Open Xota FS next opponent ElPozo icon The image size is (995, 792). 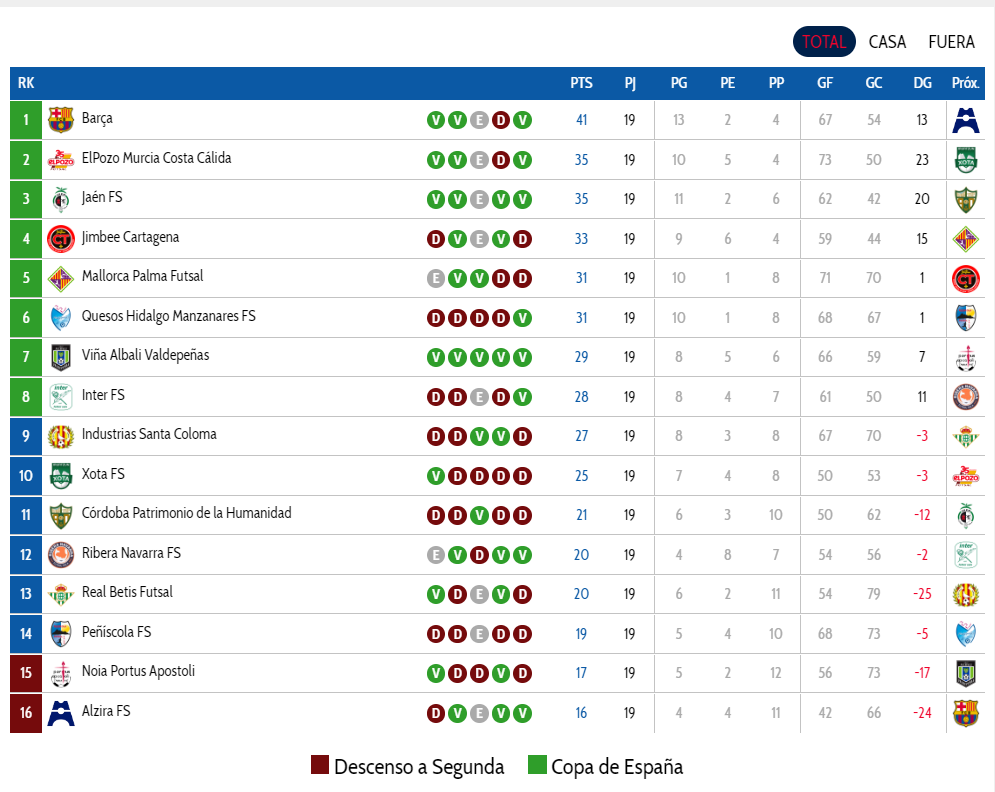pyautogui.click(x=965, y=475)
